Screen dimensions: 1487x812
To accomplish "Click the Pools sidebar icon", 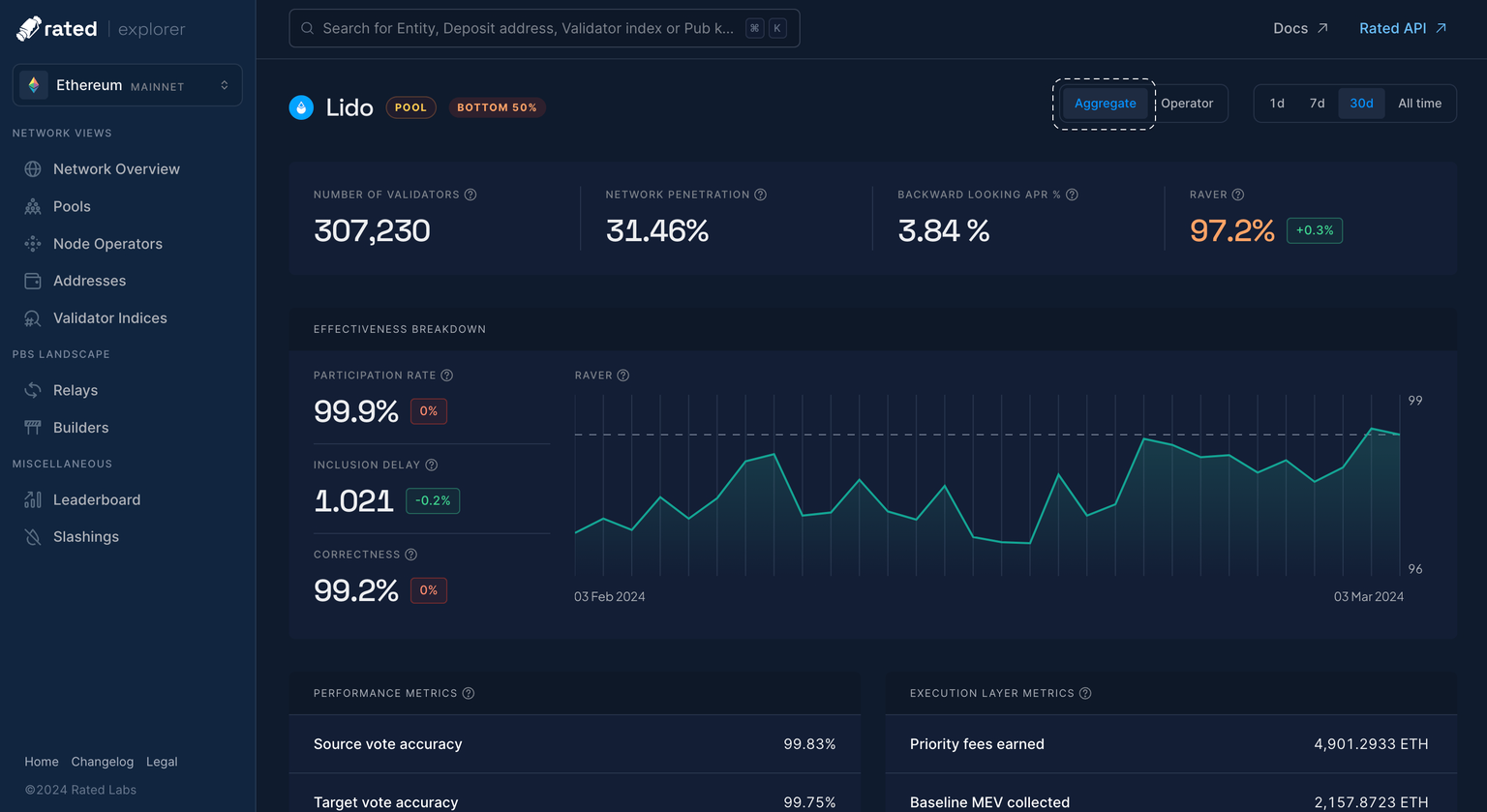I will coord(33,206).
